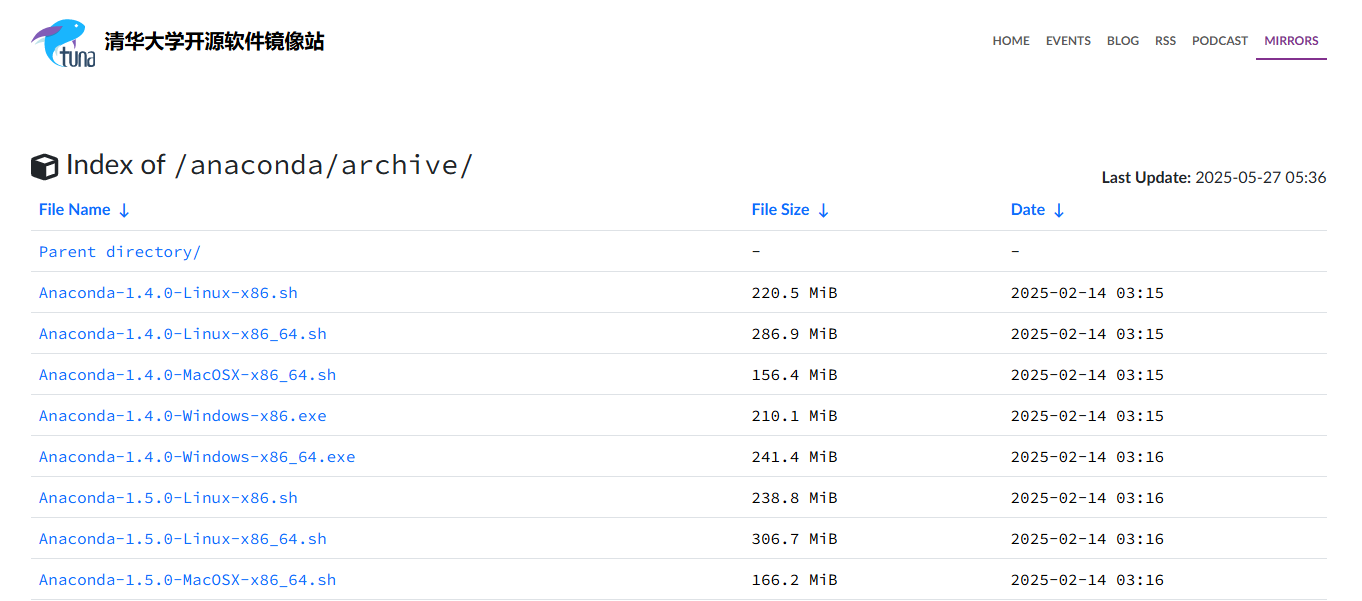Go to the EVENTS page
Screen dimensions: 1362x601
pos(1068,41)
